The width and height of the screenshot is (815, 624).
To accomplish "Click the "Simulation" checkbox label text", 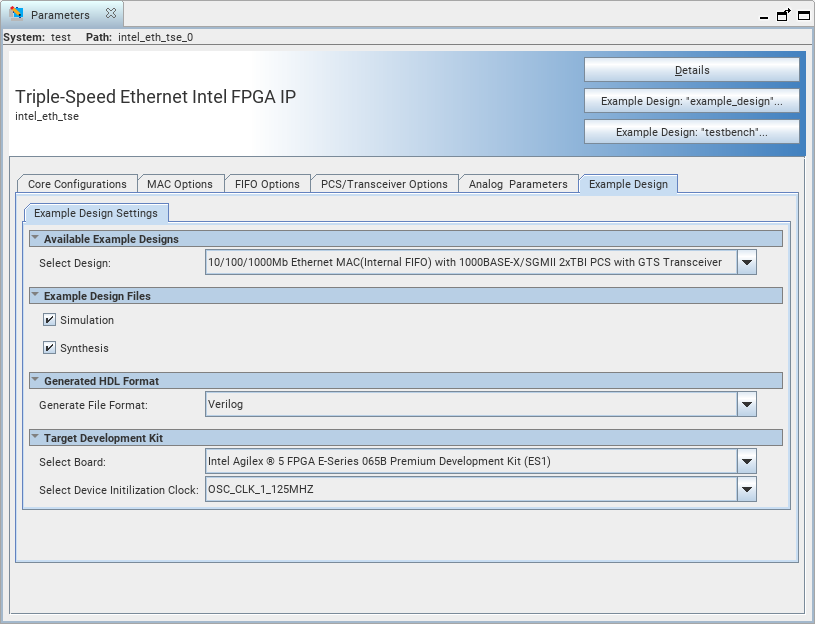I will pos(87,320).
